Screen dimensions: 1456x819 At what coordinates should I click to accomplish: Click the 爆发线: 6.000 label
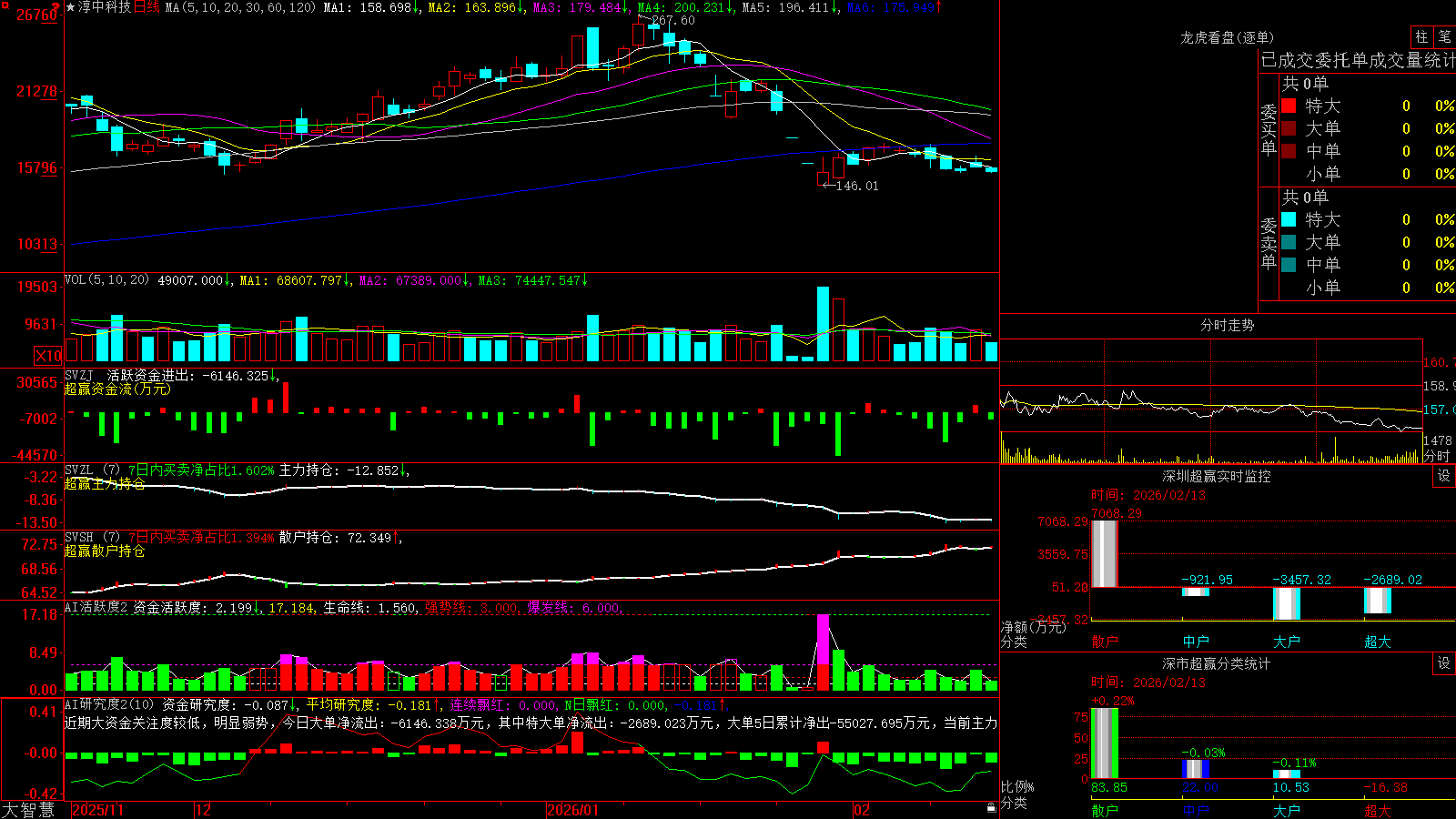574,608
